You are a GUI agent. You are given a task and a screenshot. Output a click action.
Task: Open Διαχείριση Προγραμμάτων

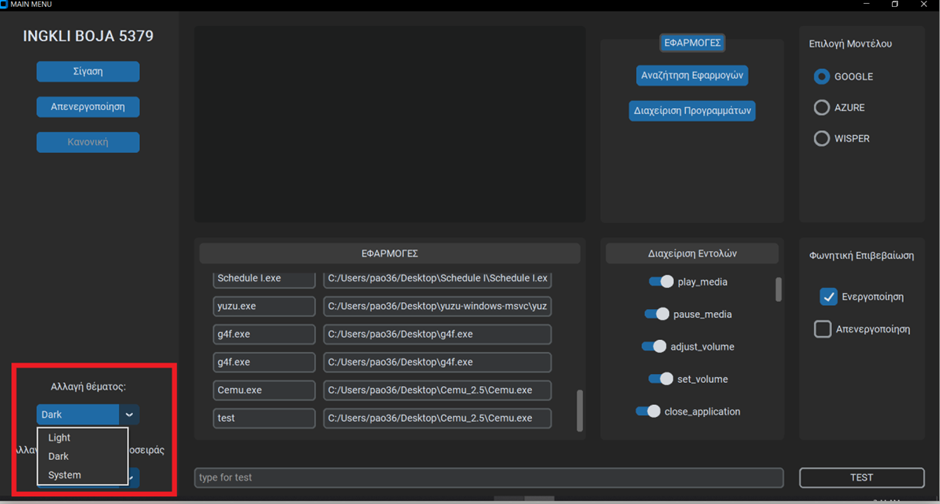[x=692, y=111]
